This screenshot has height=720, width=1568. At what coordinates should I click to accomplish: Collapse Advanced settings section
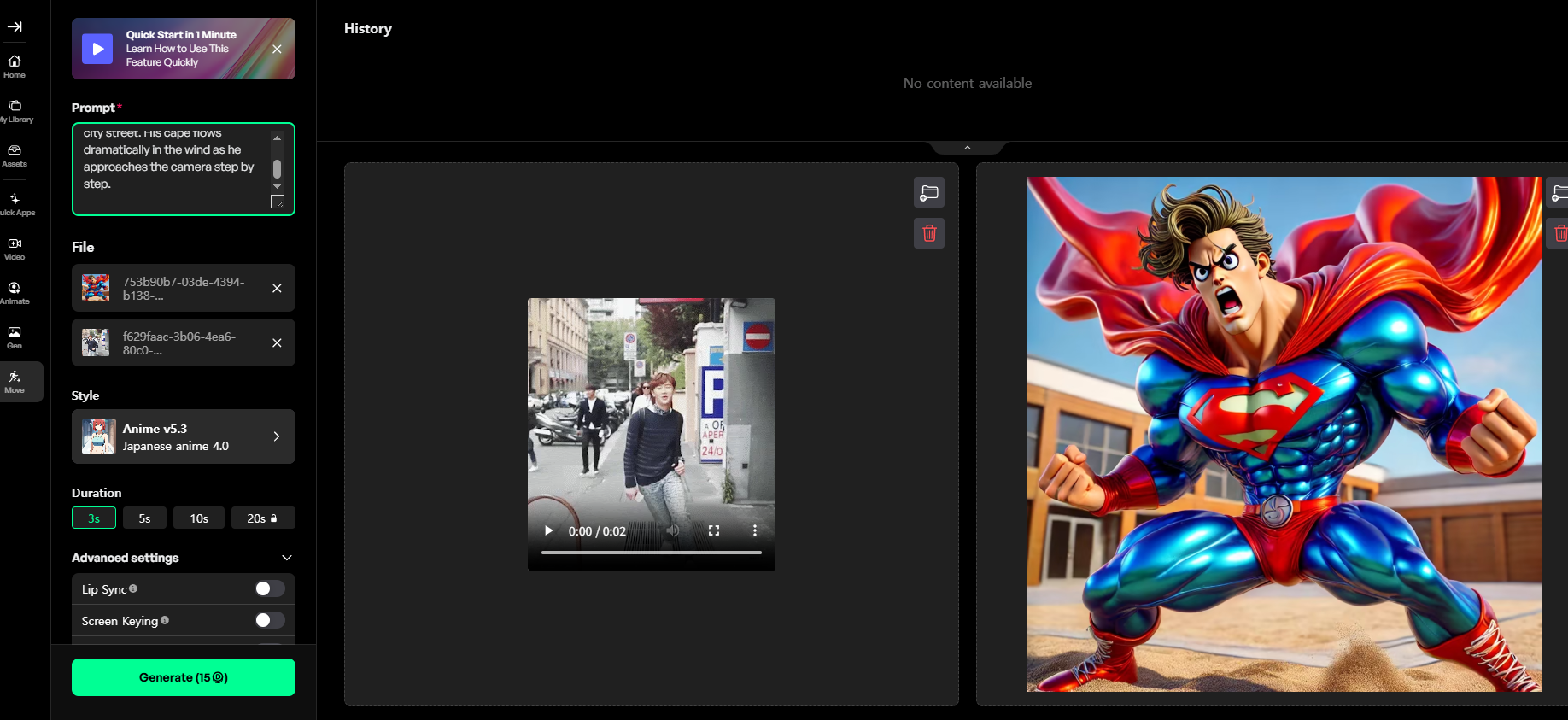287,558
